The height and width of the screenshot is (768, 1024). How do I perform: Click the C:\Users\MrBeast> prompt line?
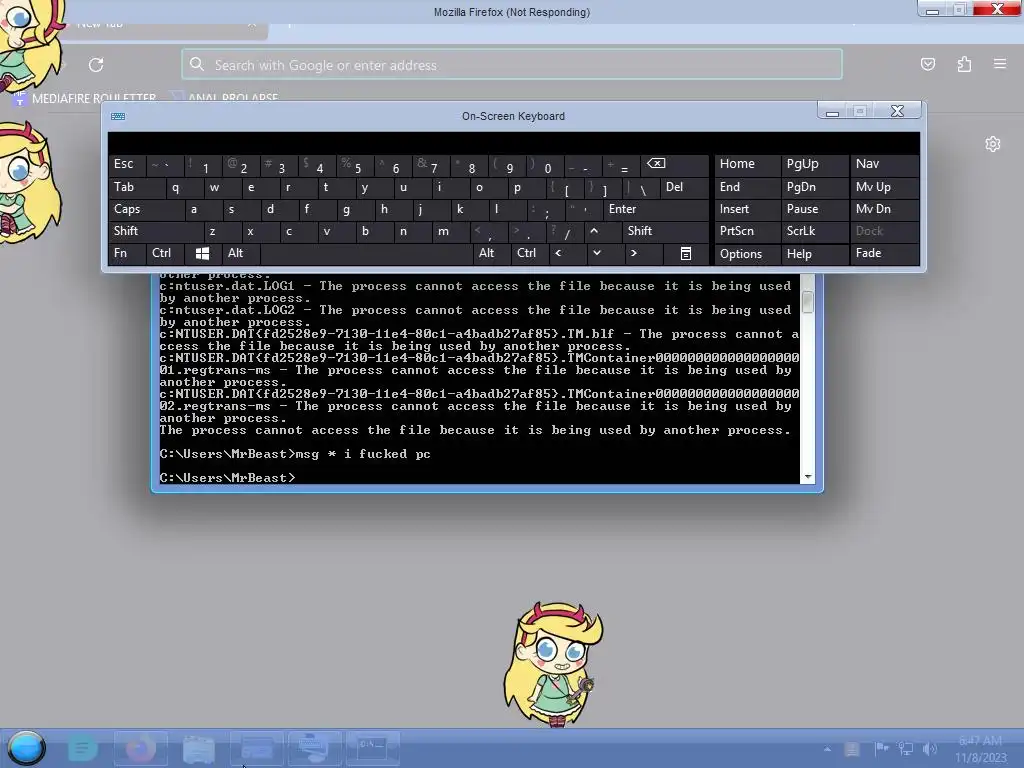click(x=227, y=478)
